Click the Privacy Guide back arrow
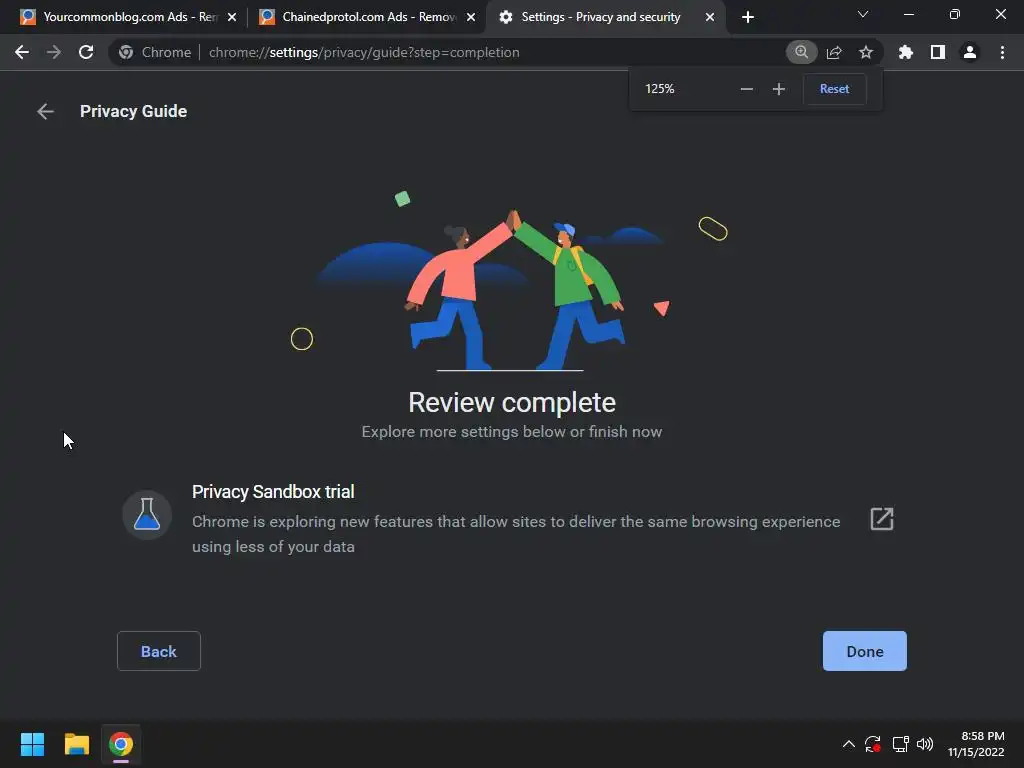Image resolution: width=1024 pixels, height=768 pixels. coord(45,112)
